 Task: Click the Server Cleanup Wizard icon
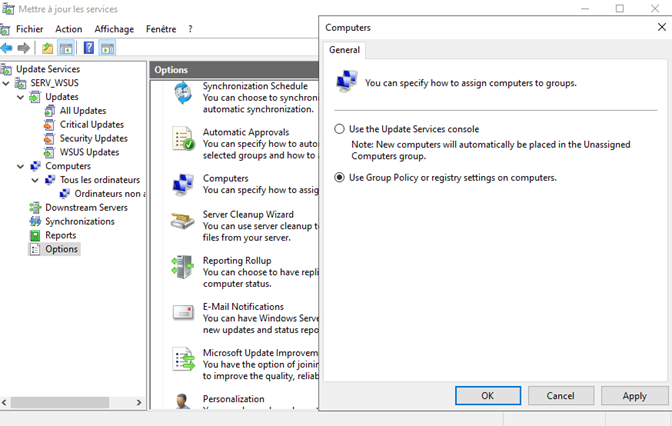pyautogui.click(x=183, y=221)
